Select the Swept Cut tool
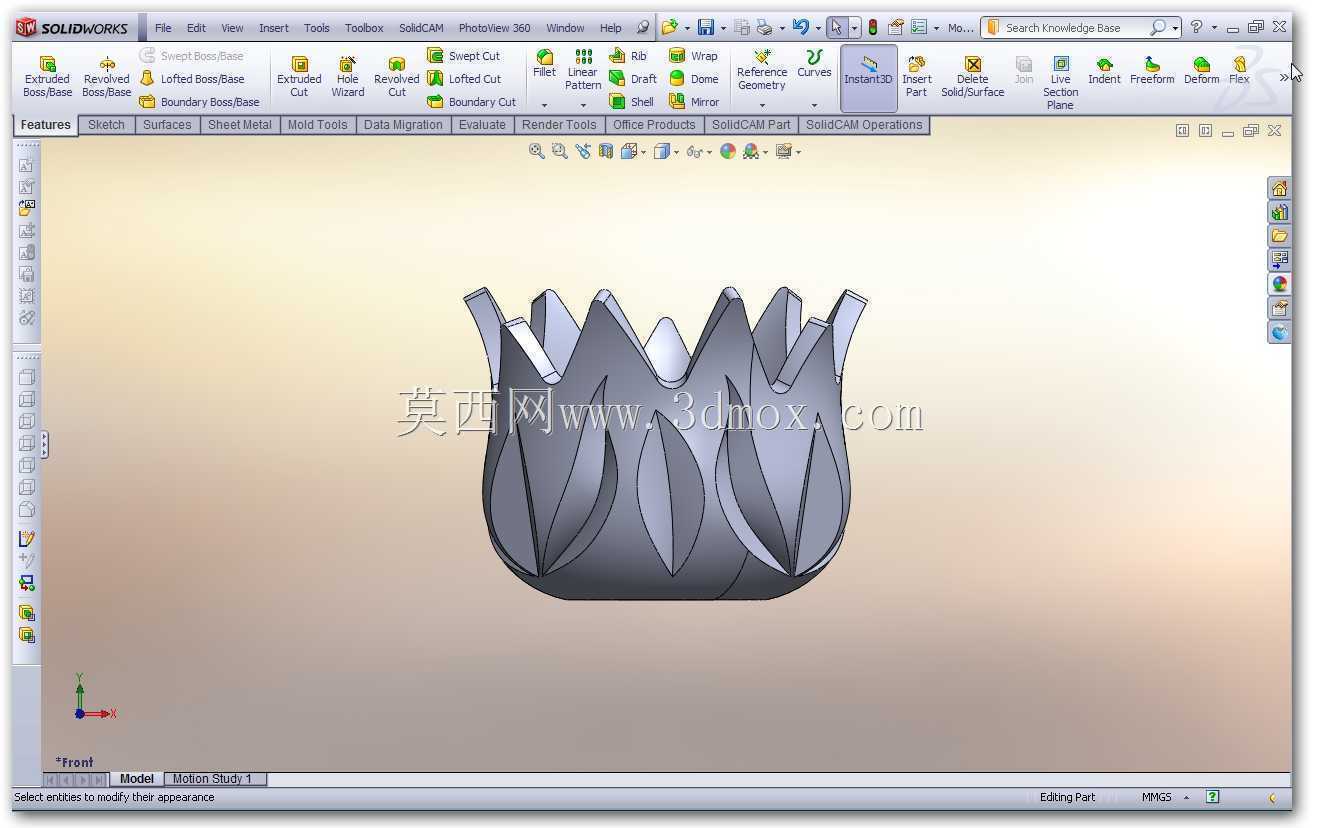Screen dimensions: 1319x828 pyautogui.click(x=464, y=55)
